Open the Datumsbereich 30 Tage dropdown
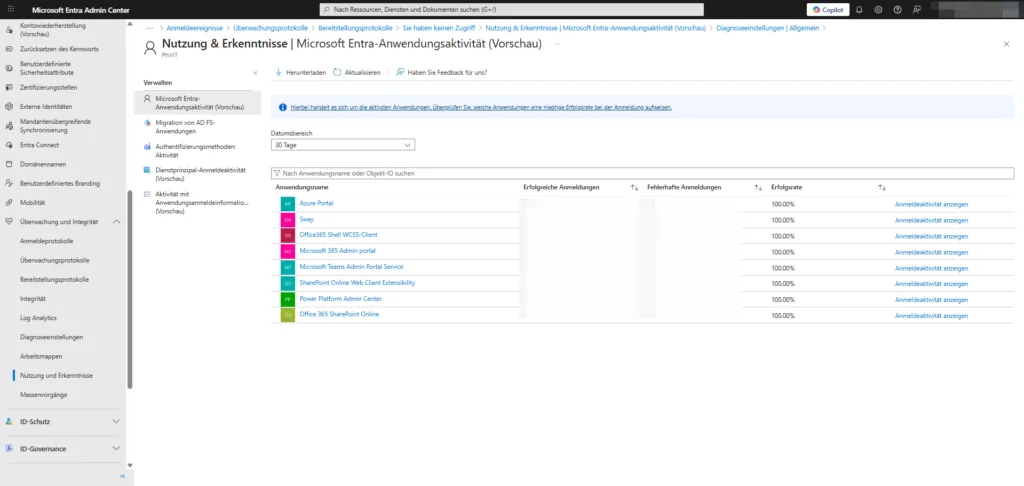The image size is (1024, 486). pos(342,145)
